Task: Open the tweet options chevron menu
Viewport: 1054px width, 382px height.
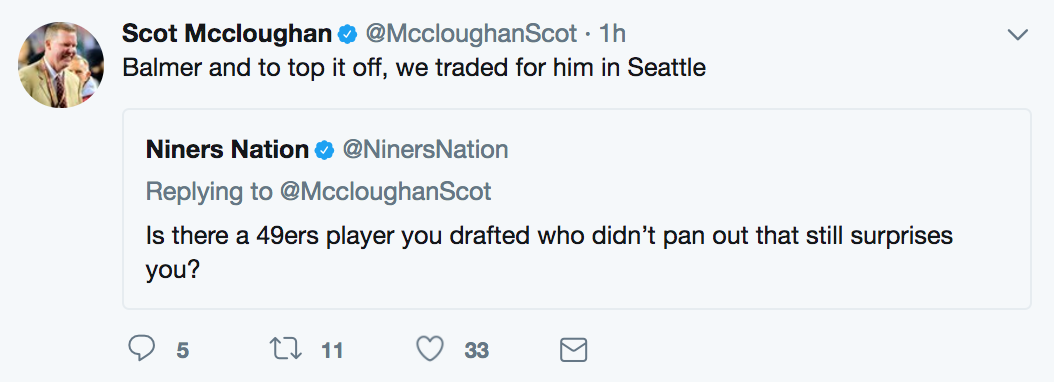Action: coord(1018,34)
